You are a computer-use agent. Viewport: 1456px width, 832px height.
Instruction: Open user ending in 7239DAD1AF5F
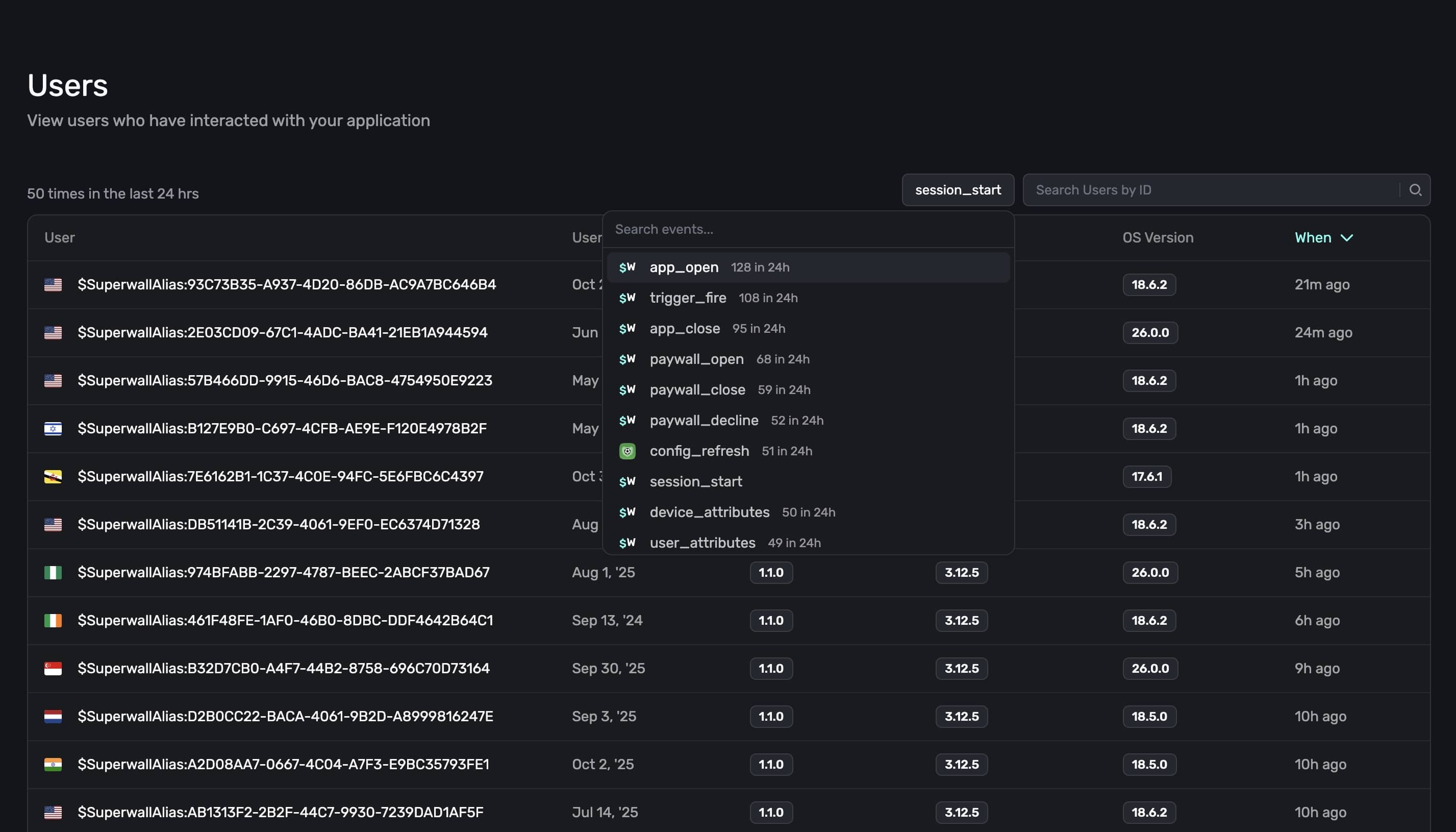(x=281, y=813)
